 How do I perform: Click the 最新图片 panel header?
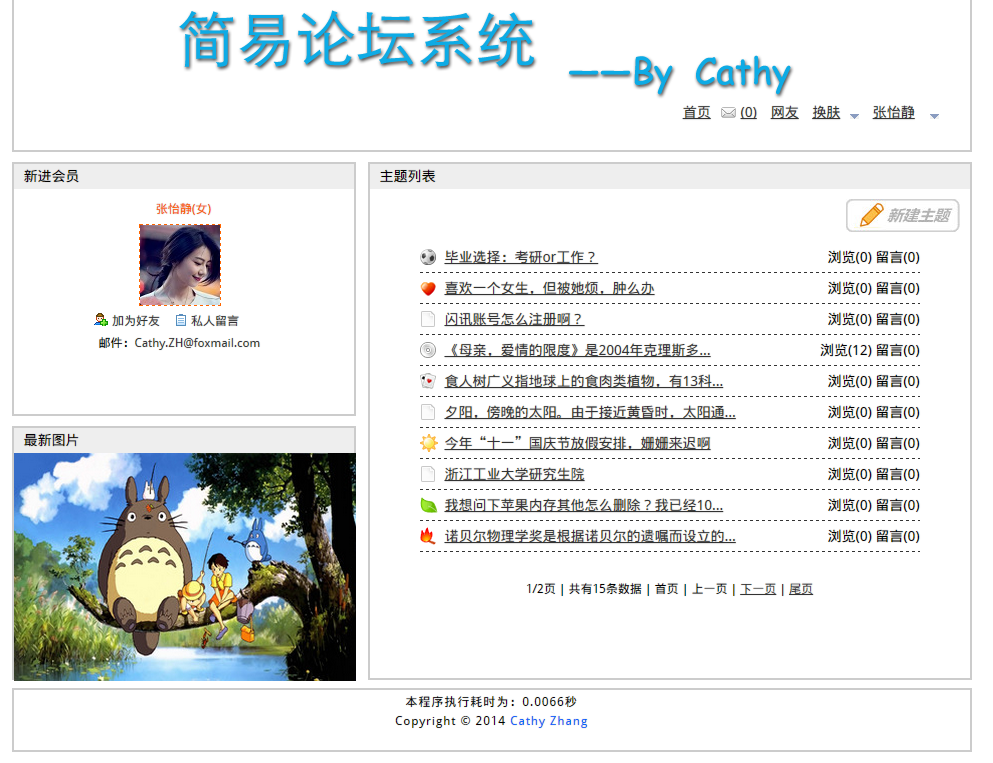point(184,440)
